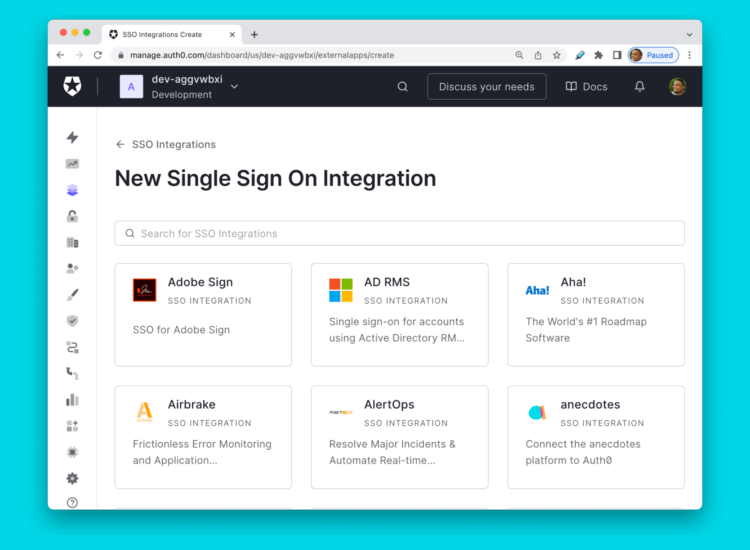
Task: Click the search magnifier in top bar
Action: click(403, 87)
